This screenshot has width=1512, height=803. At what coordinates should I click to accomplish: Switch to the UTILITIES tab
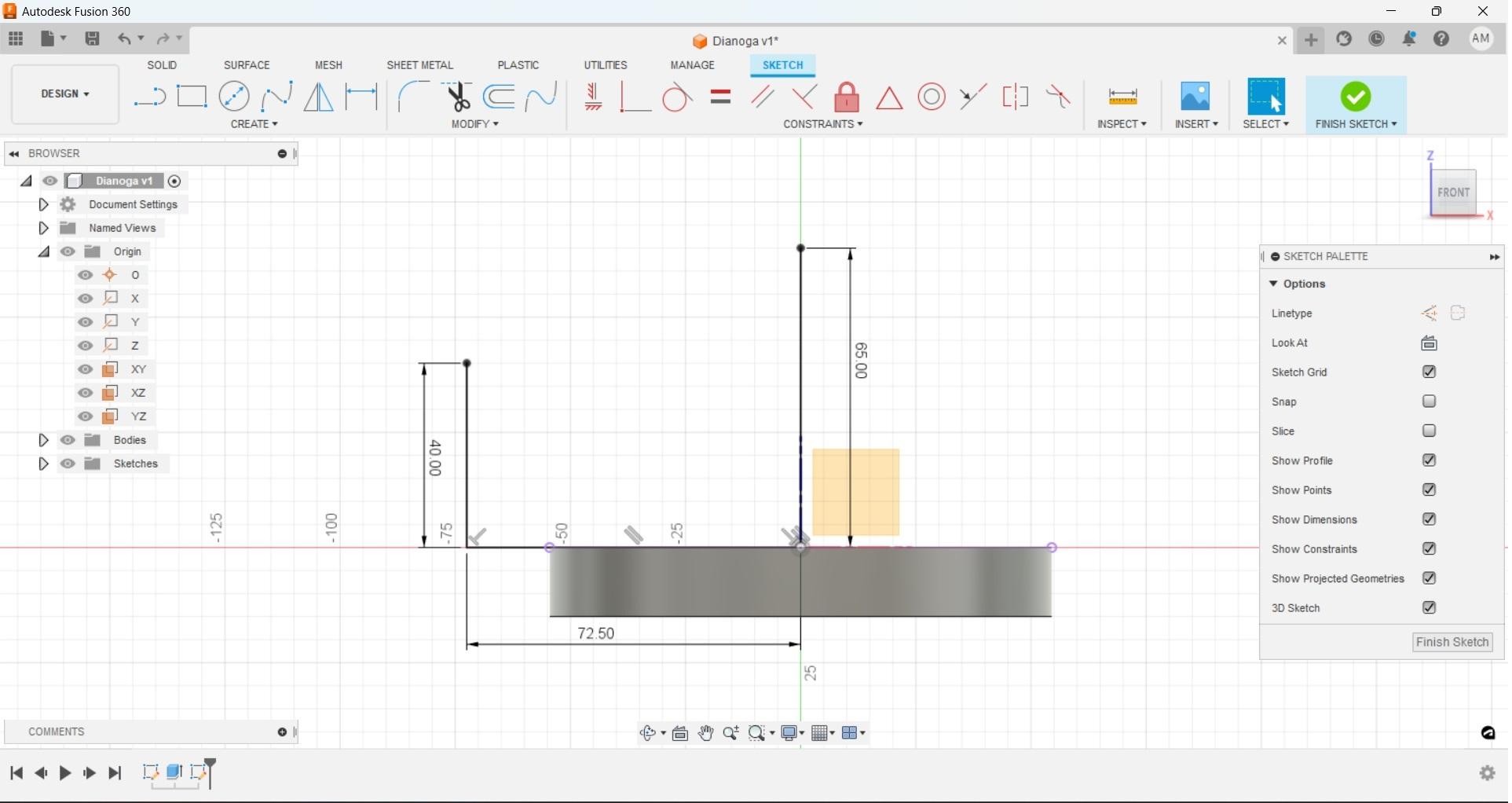tap(606, 65)
